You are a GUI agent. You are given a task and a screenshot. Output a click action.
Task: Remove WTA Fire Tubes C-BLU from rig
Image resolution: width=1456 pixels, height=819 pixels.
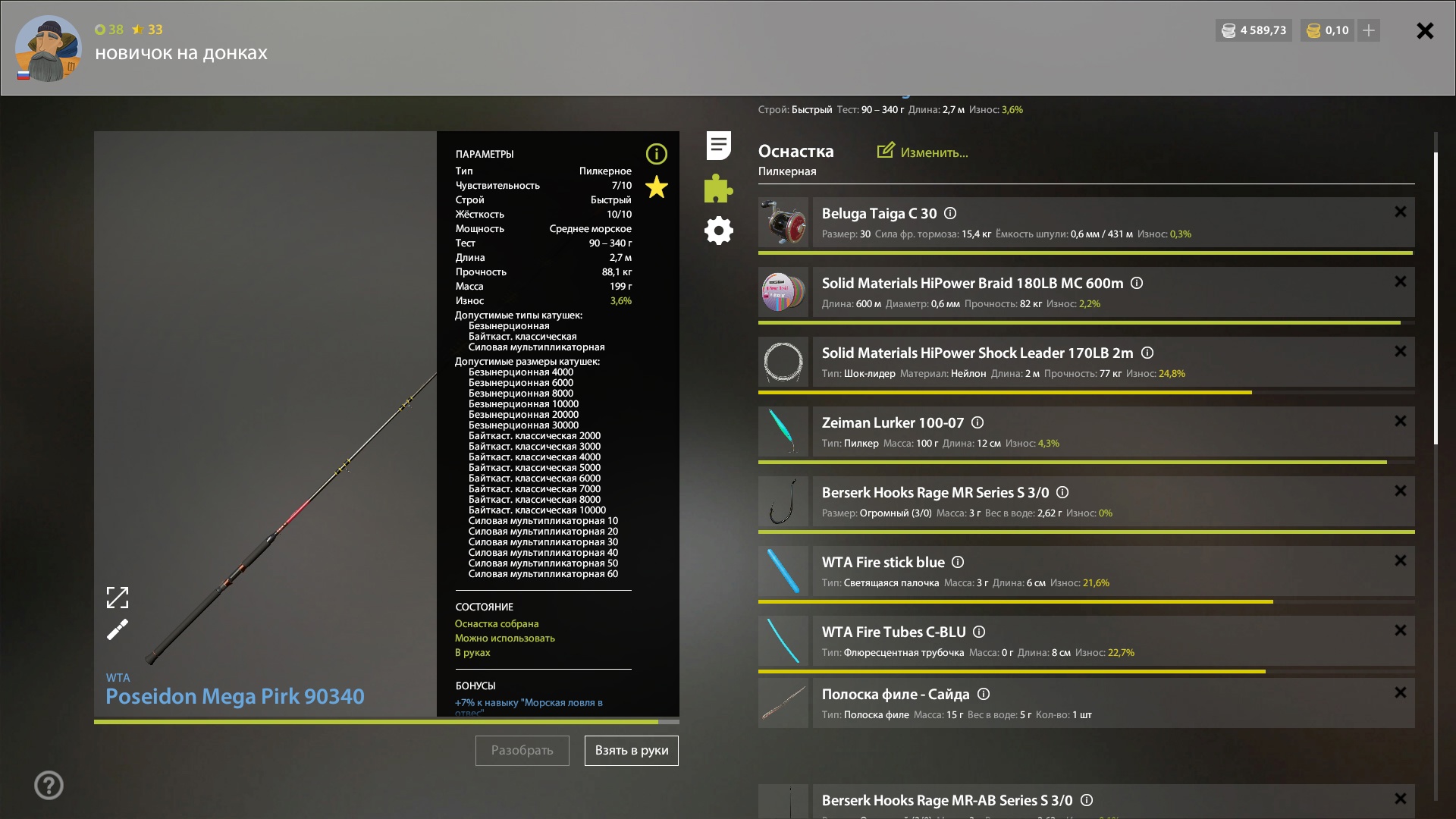(1400, 630)
